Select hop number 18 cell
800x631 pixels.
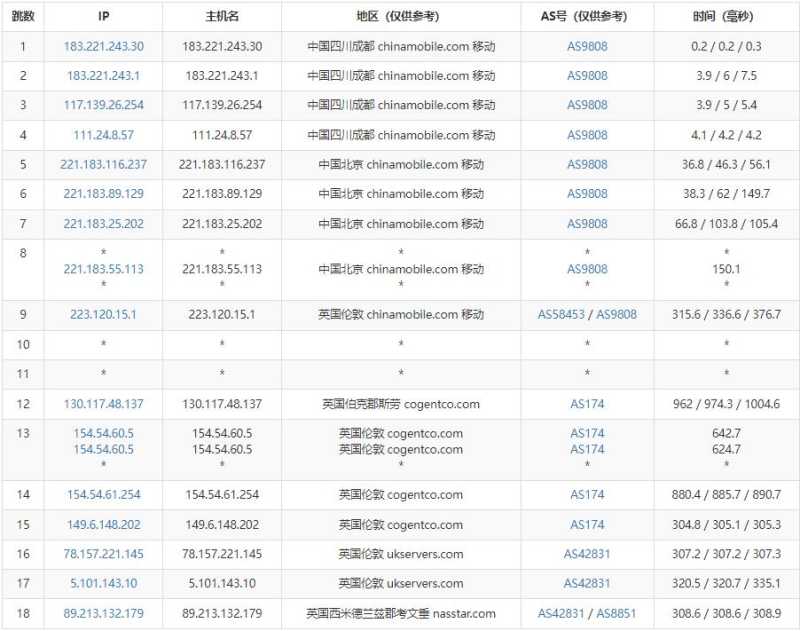(x=23, y=613)
